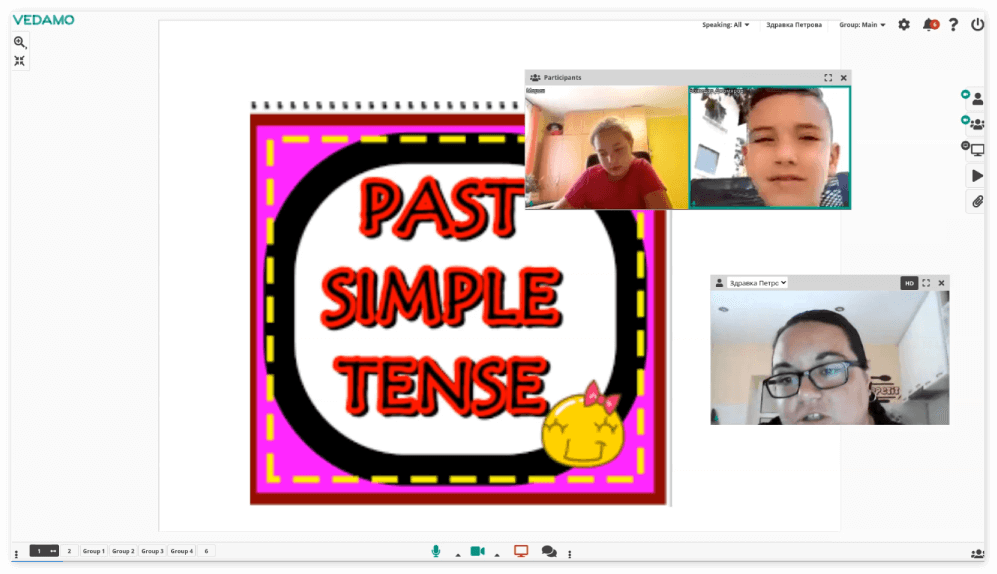The height and width of the screenshot is (574, 997).
Task: Open the media player play panel
Action: tap(977, 176)
